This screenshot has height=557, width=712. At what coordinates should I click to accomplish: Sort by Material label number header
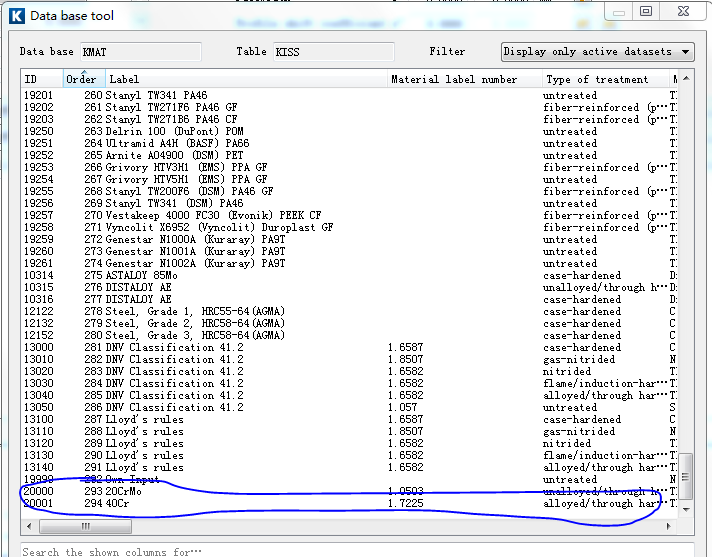[x=465, y=79]
